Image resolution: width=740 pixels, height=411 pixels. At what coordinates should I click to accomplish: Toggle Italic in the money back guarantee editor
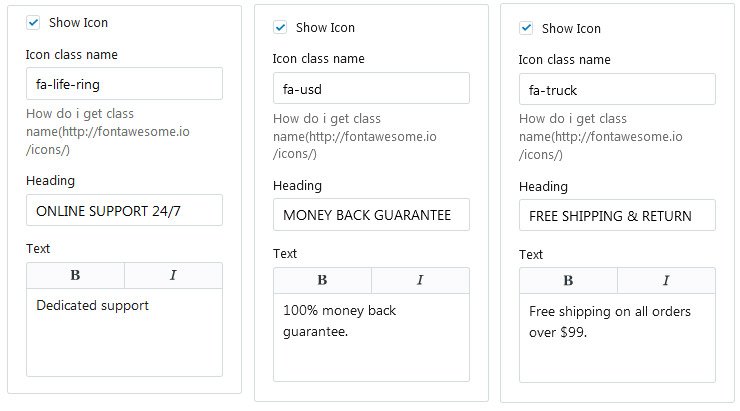[x=420, y=280]
